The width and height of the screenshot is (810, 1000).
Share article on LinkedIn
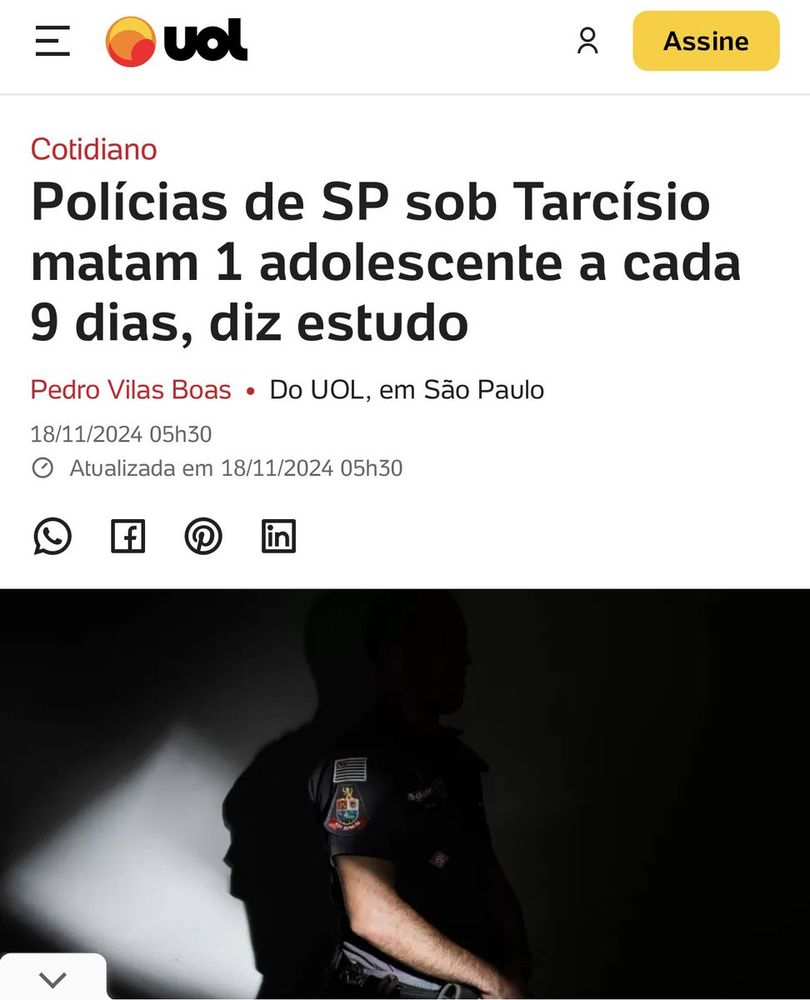pyautogui.click(x=279, y=536)
